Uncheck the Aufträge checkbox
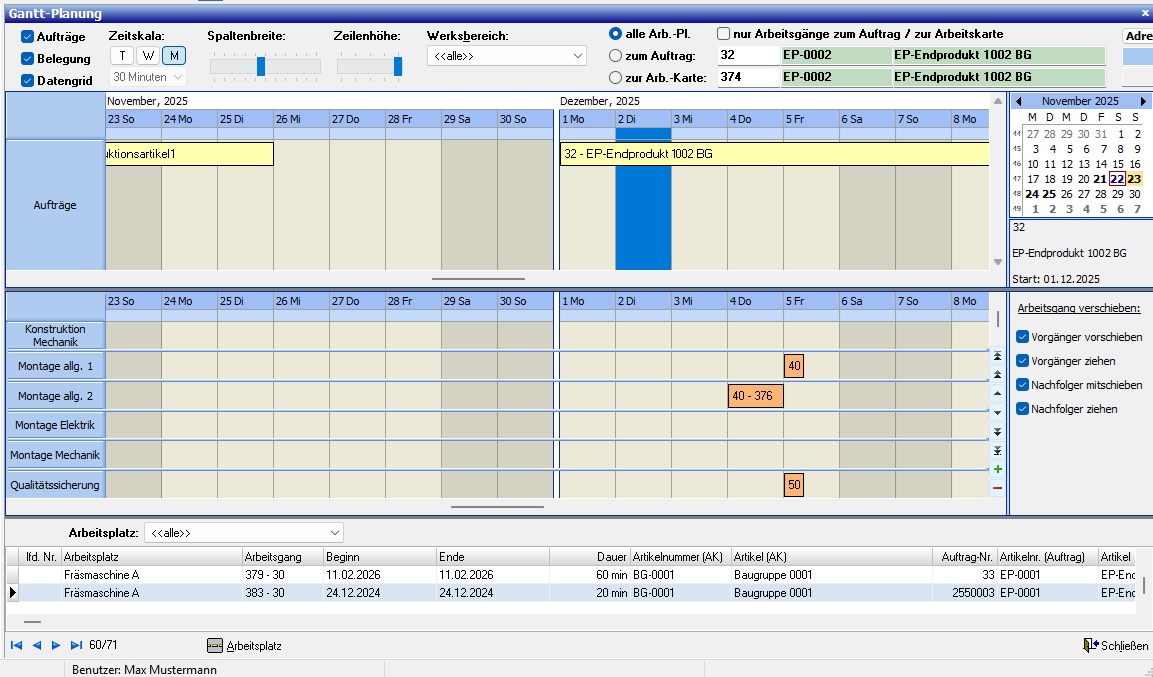 (x=28, y=36)
